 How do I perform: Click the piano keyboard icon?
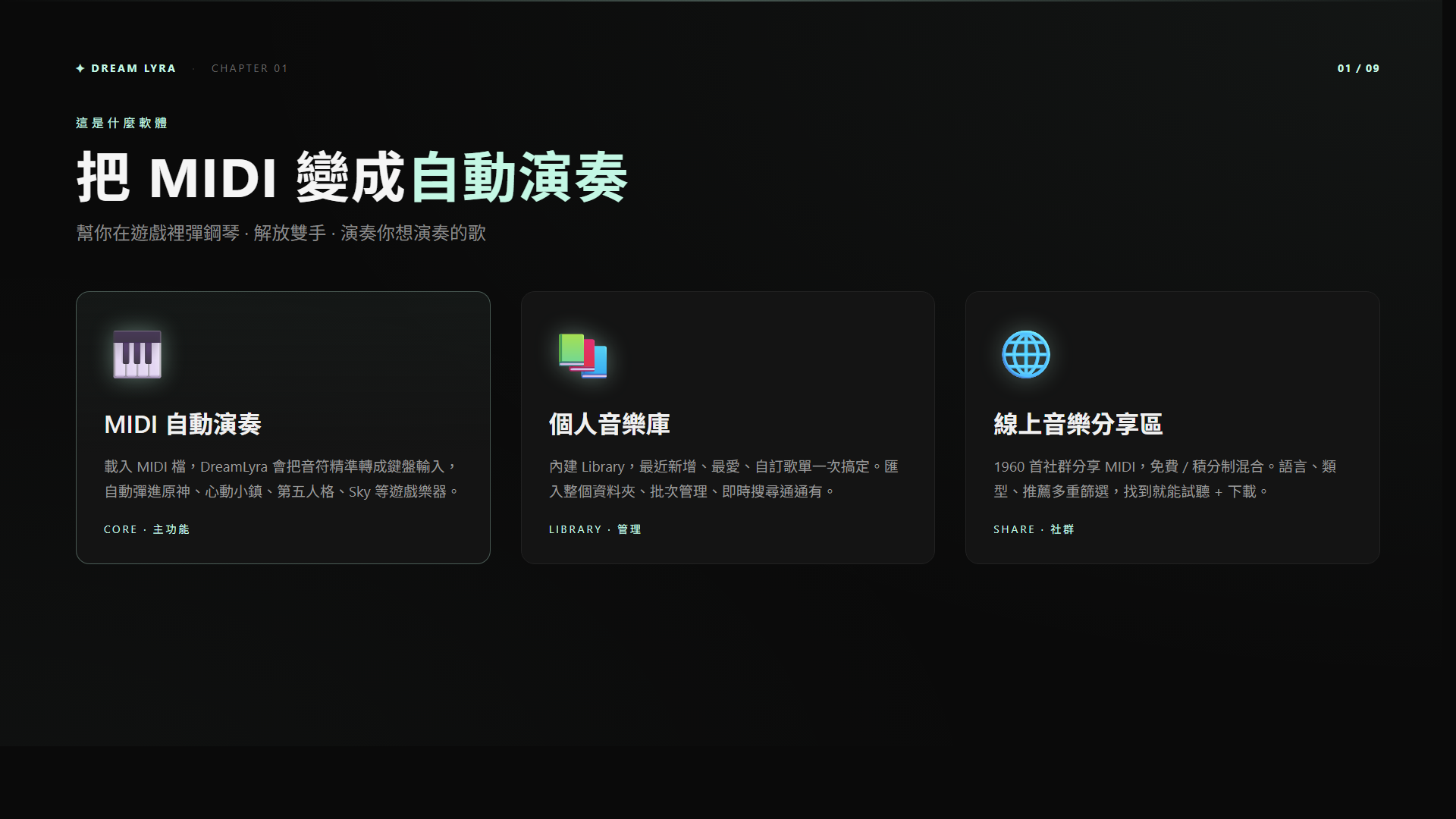point(137,354)
